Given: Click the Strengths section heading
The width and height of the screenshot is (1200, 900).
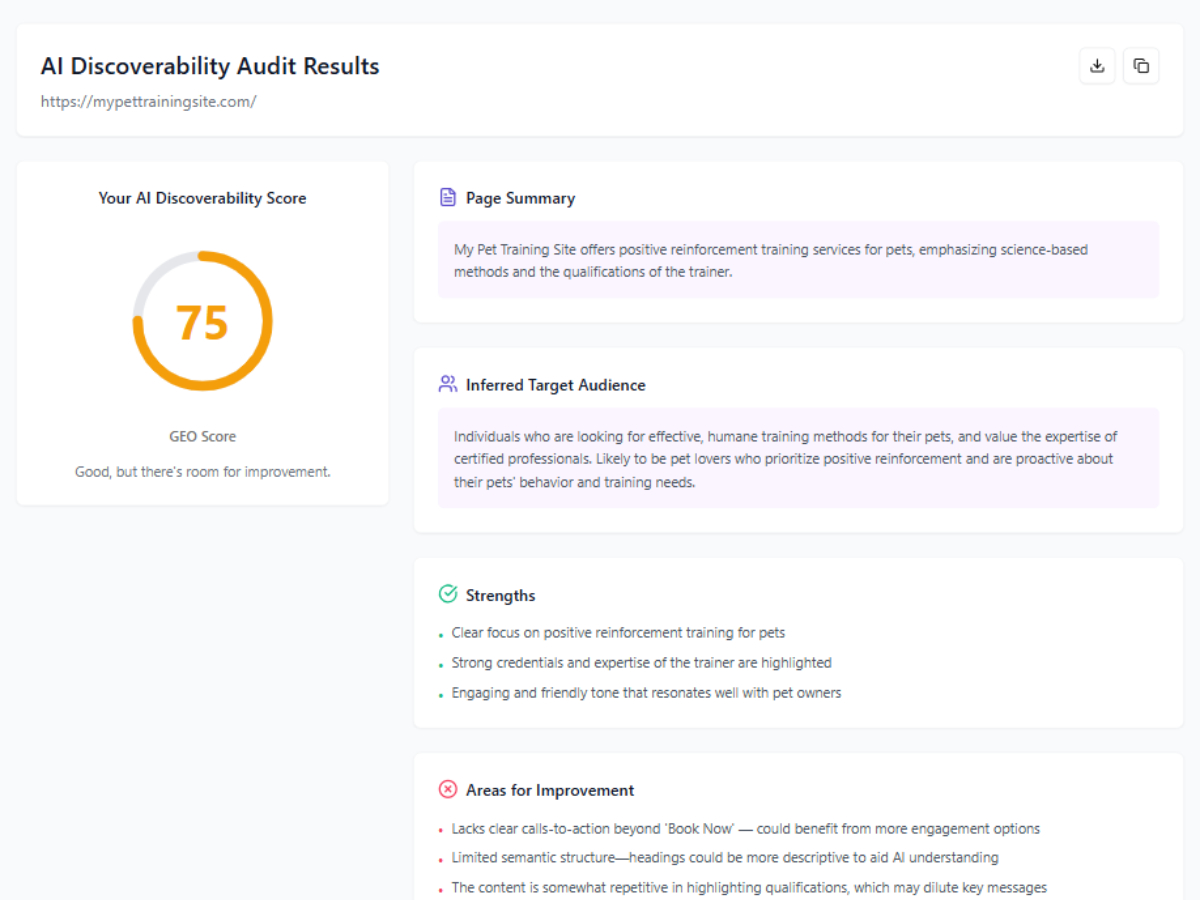Looking at the screenshot, I should pyautogui.click(x=500, y=596).
